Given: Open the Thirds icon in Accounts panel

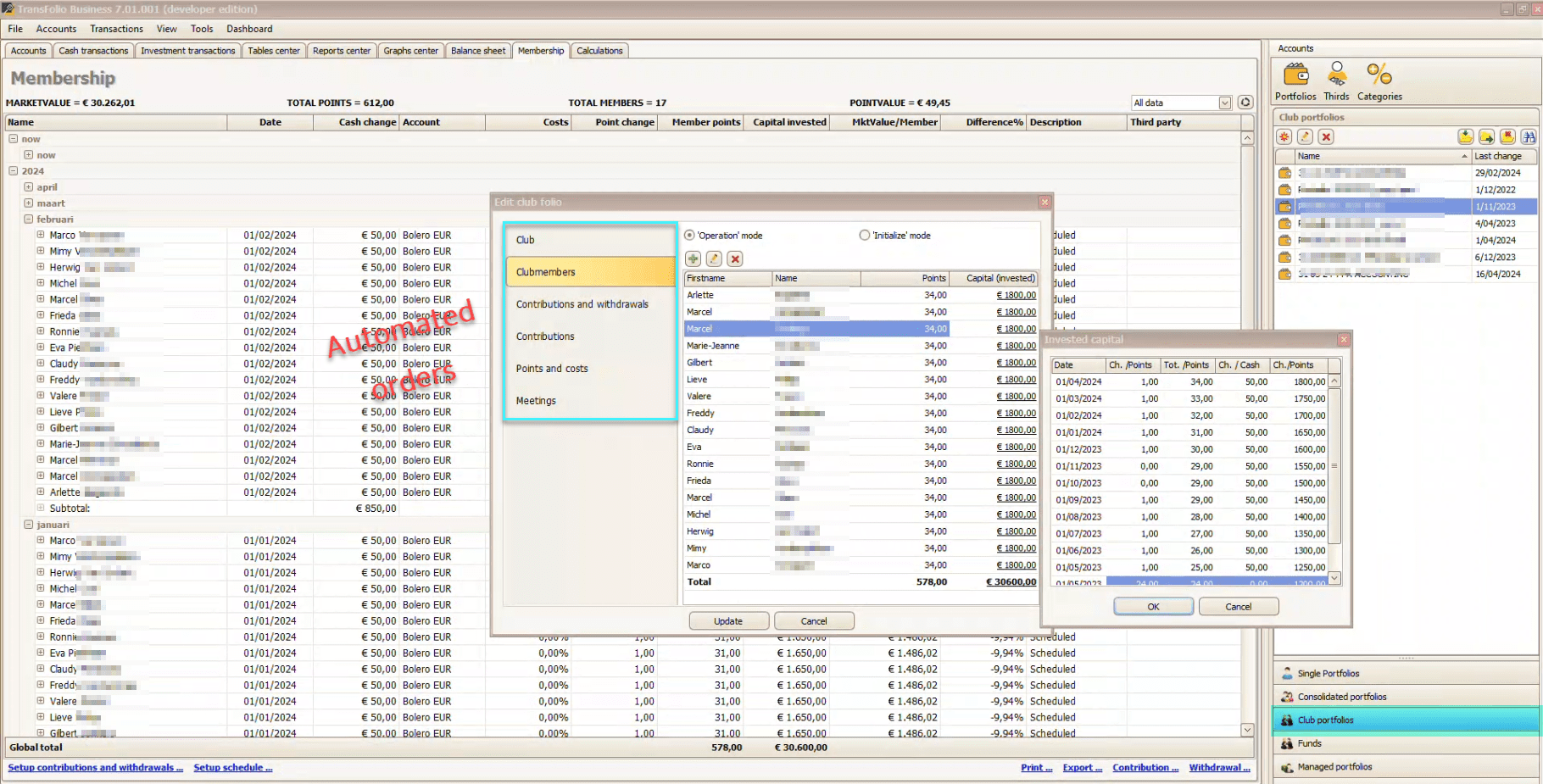Looking at the screenshot, I should pos(1336,75).
